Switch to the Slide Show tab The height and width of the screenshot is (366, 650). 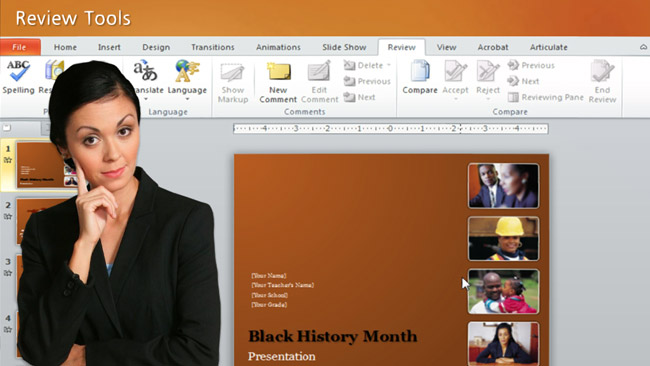pos(344,47)
